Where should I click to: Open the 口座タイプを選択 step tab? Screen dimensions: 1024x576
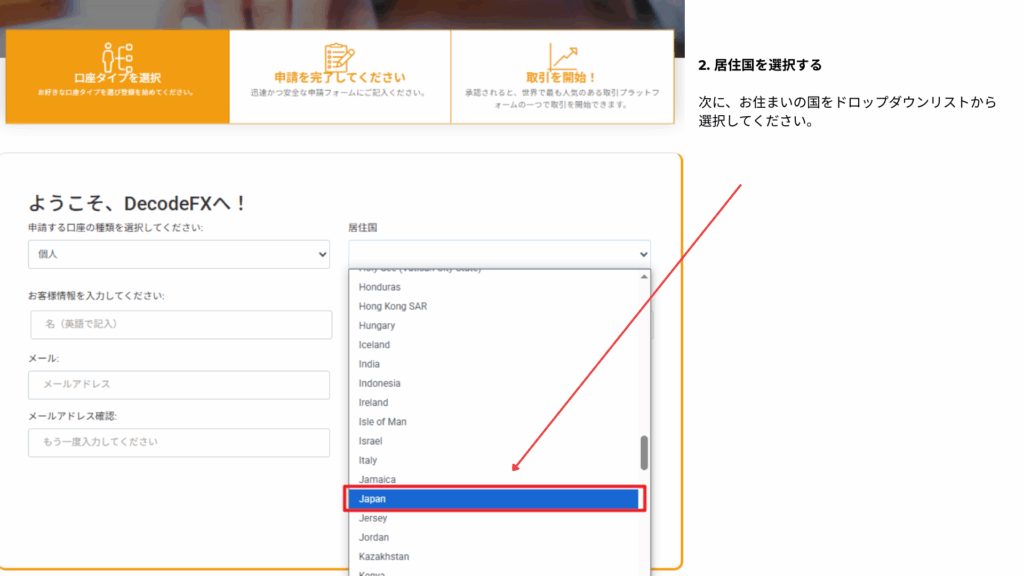(x=117, y=77)
